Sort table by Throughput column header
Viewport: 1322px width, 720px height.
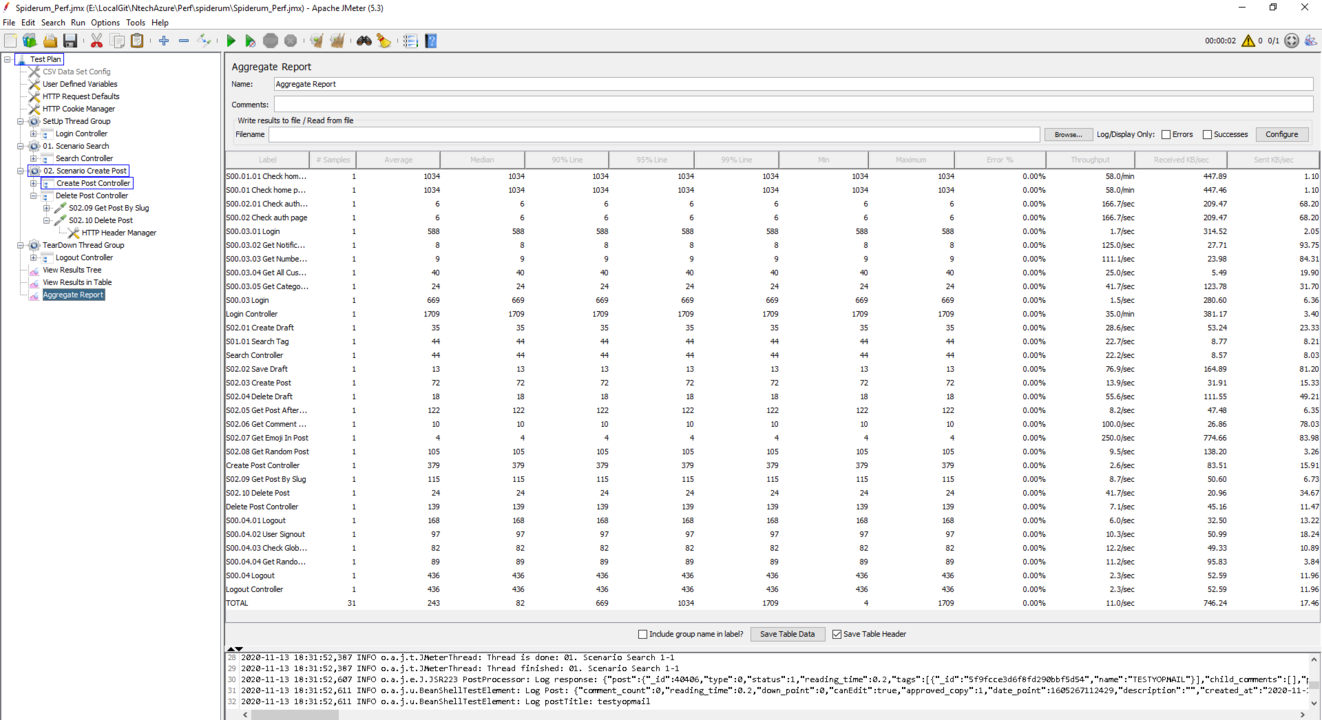(1090, 160)
